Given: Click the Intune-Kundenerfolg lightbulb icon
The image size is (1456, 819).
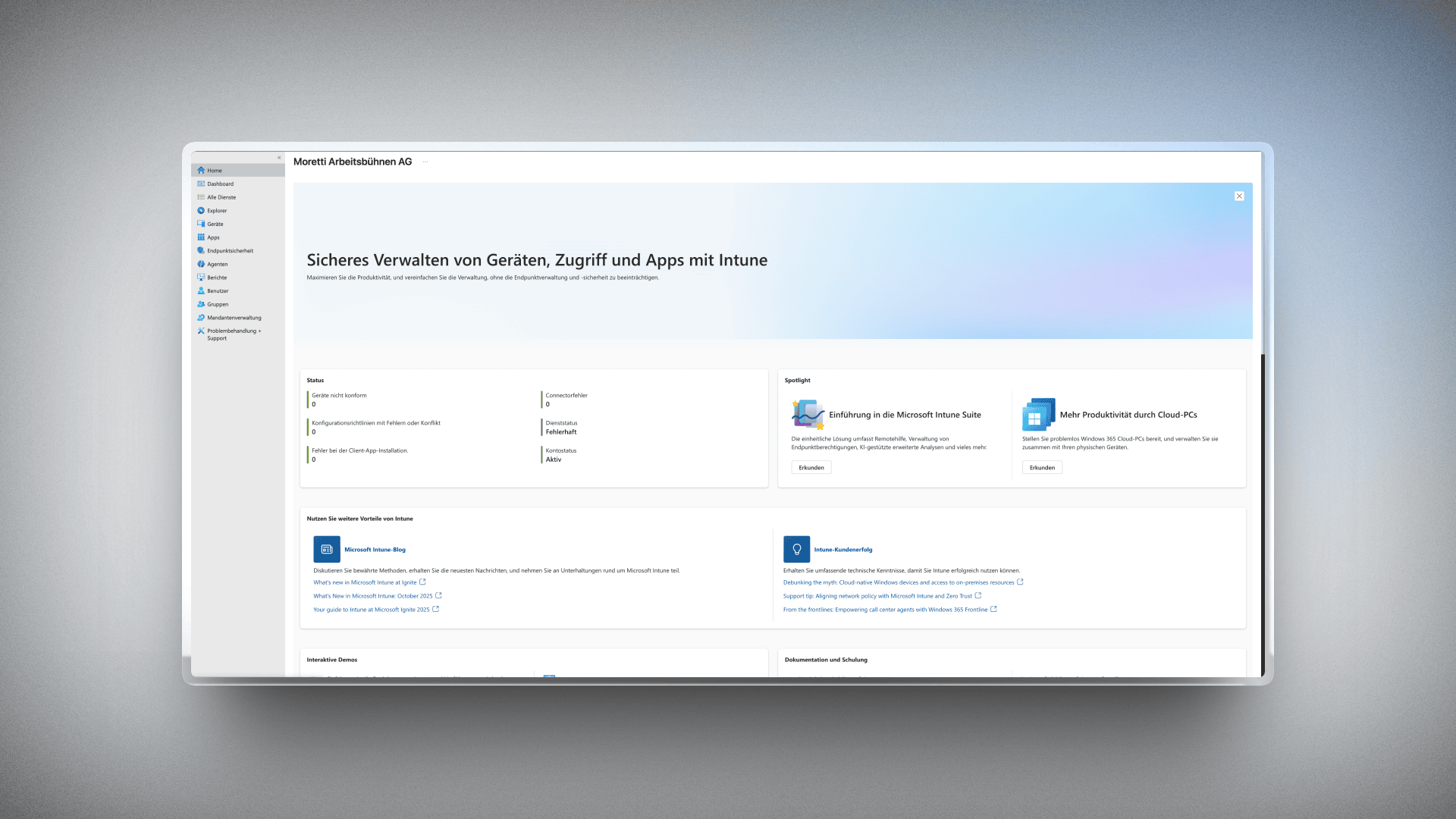Looking at the screenshot, I should point(796,549).
